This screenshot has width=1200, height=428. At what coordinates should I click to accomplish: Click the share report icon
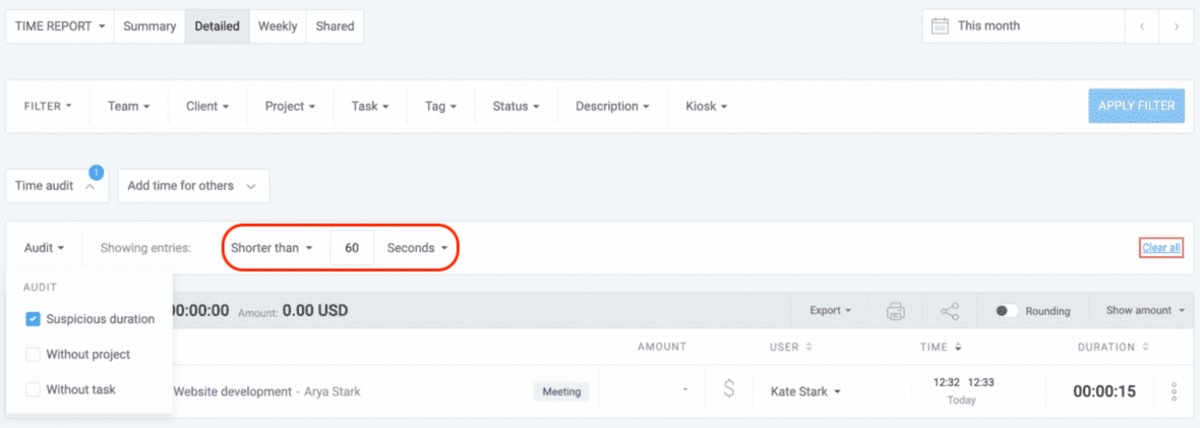click(950, 311)
